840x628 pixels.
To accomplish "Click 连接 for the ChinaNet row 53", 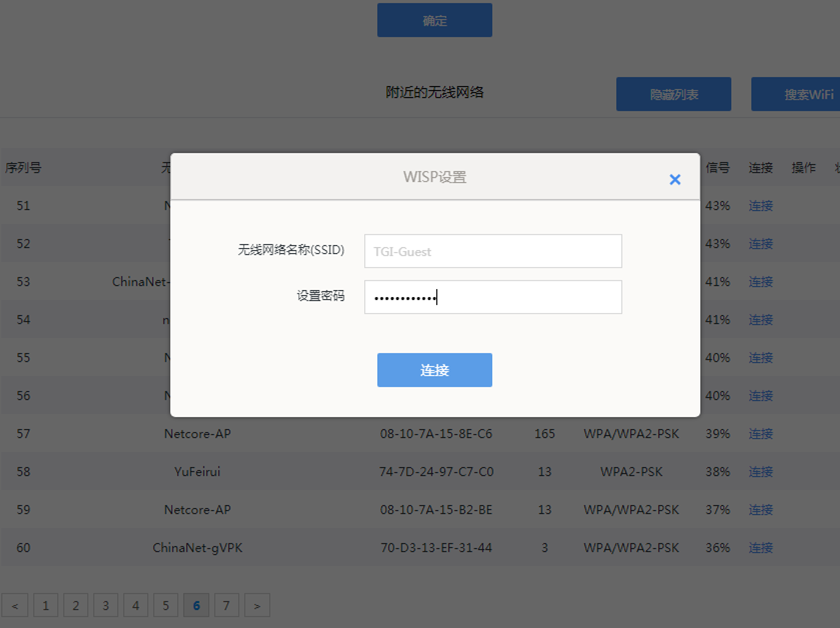I will (760, 281).
